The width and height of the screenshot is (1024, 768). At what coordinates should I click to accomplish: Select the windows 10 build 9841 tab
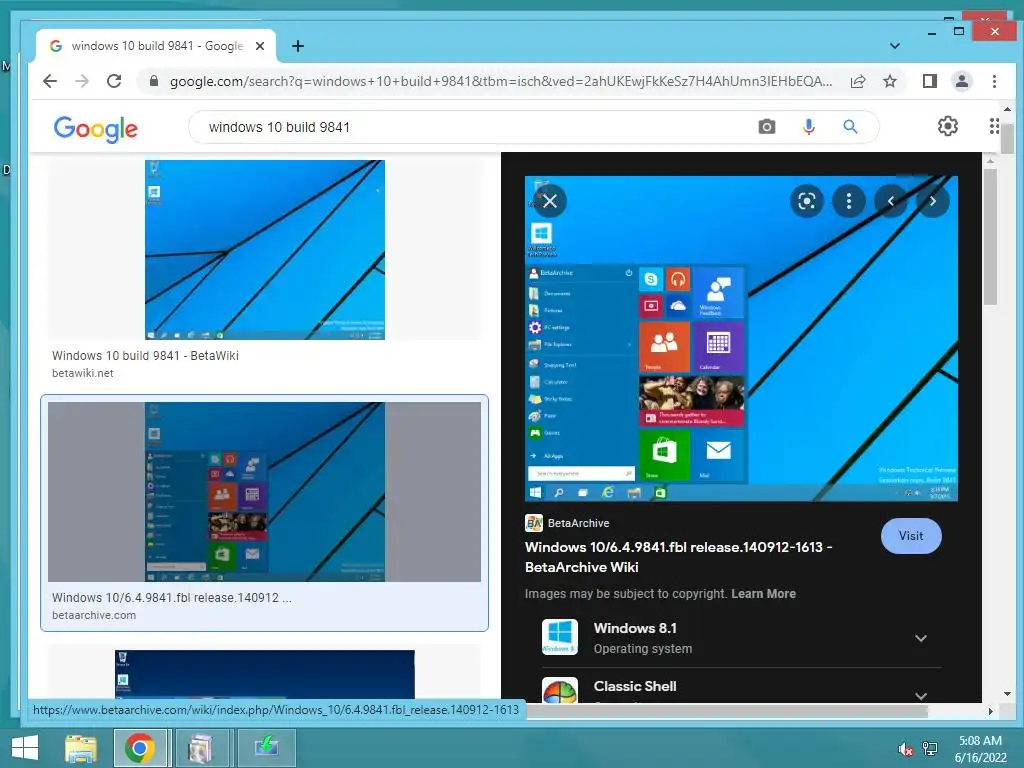click(157, 46)
